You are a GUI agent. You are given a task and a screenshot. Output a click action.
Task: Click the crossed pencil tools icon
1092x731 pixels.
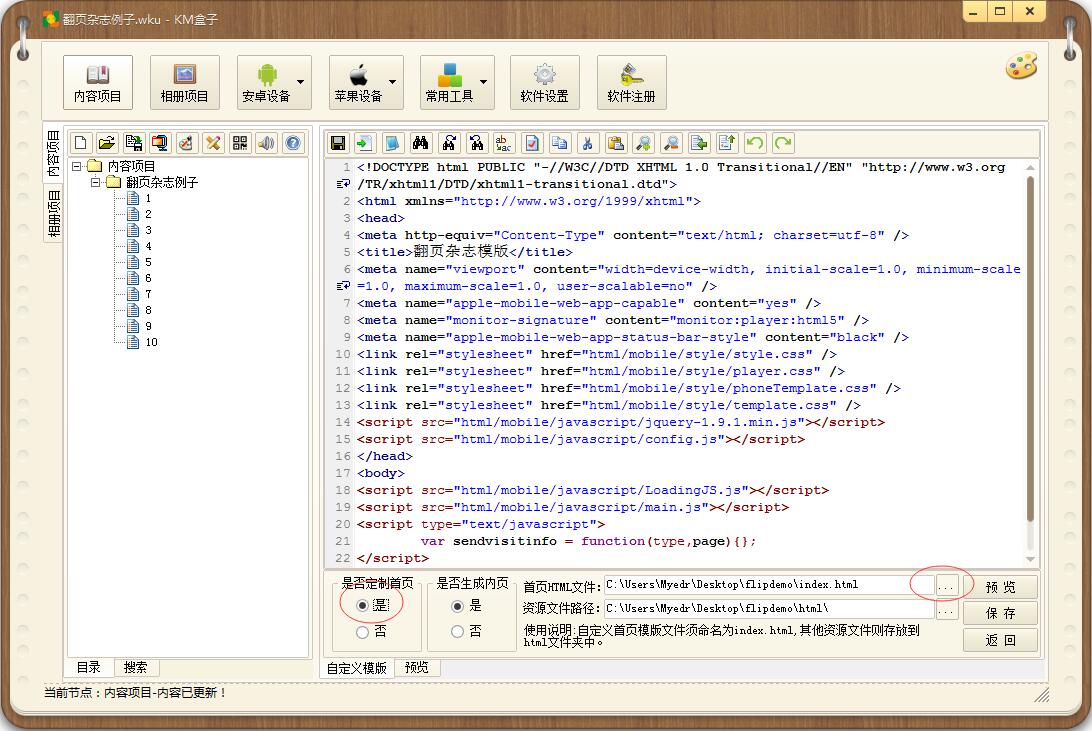click(213, 143)
